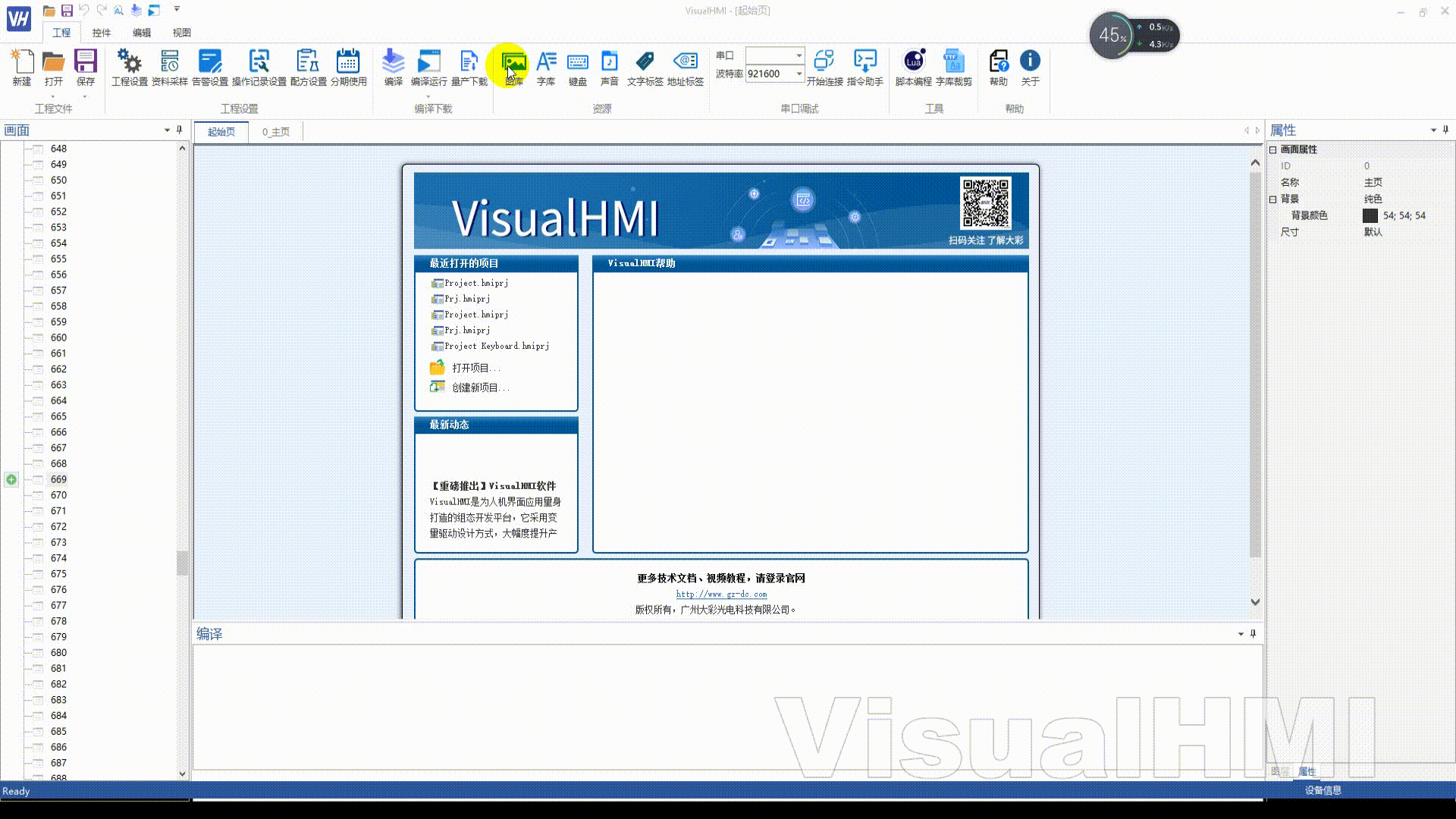
Task: Expand the 打开 button dropdown arrow
Action: (x=53, y=96)
